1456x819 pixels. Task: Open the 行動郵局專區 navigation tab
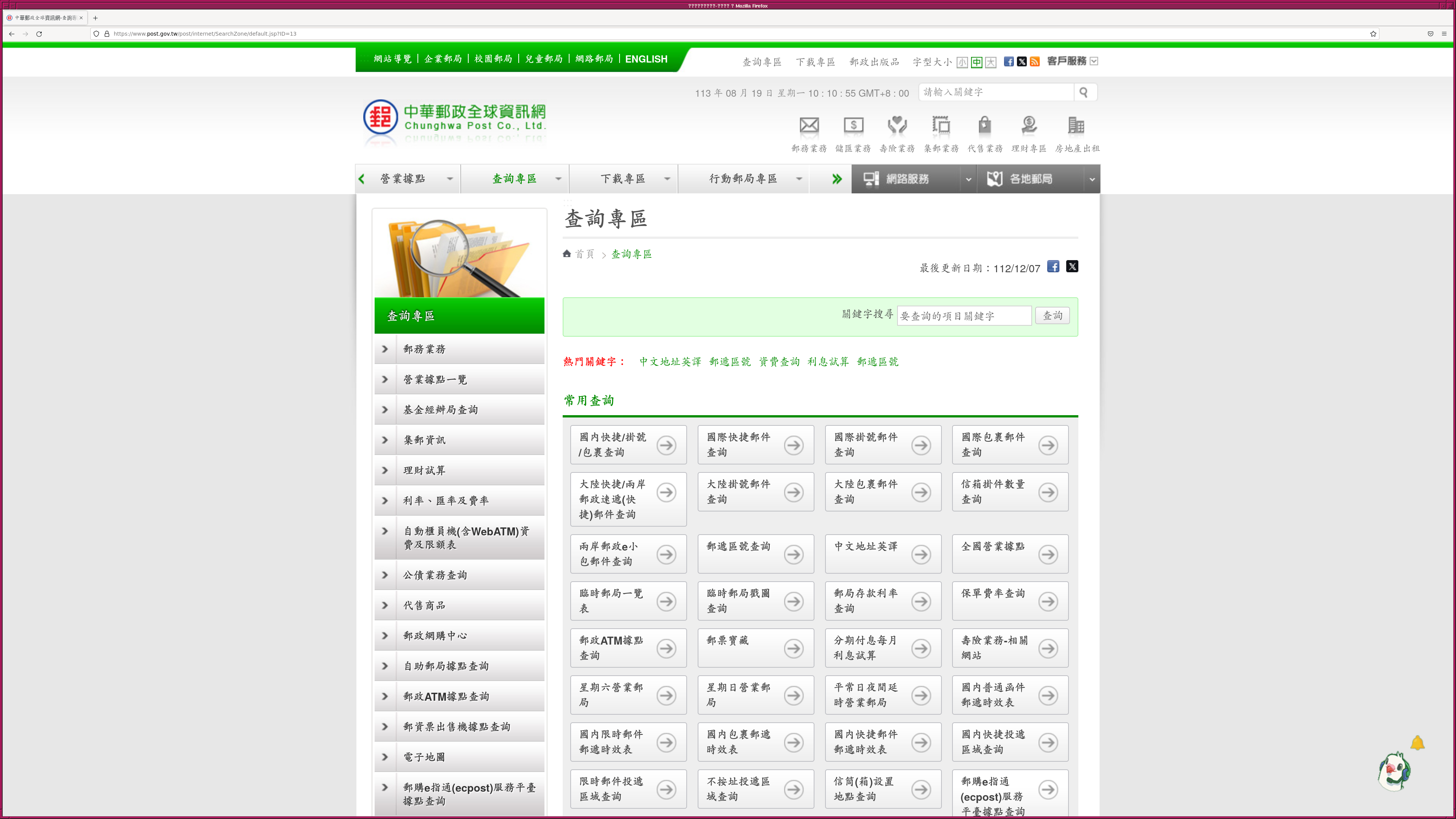(744, 179)
